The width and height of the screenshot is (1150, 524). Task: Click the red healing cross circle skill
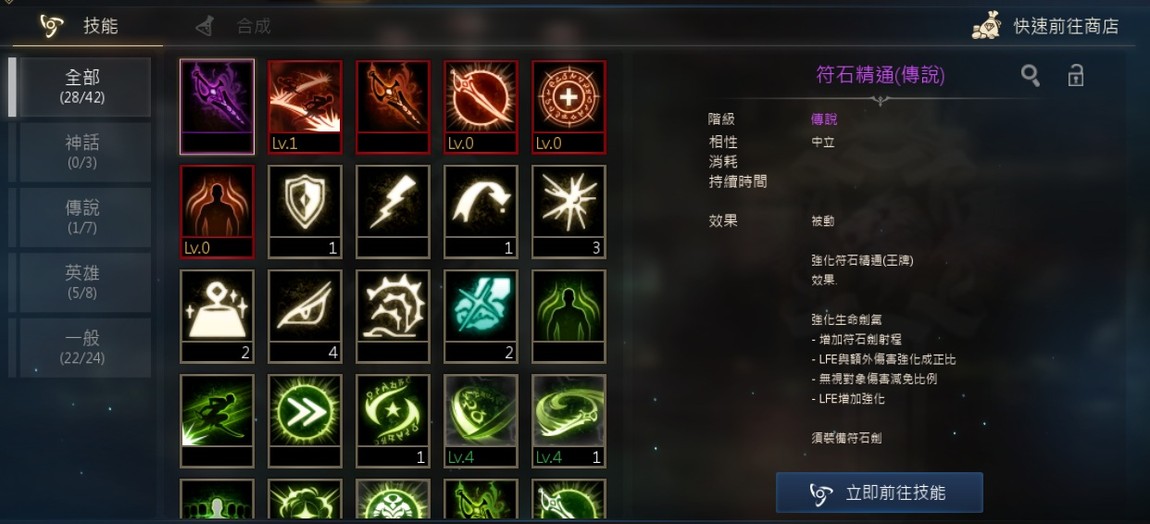[x=569, y=107]
